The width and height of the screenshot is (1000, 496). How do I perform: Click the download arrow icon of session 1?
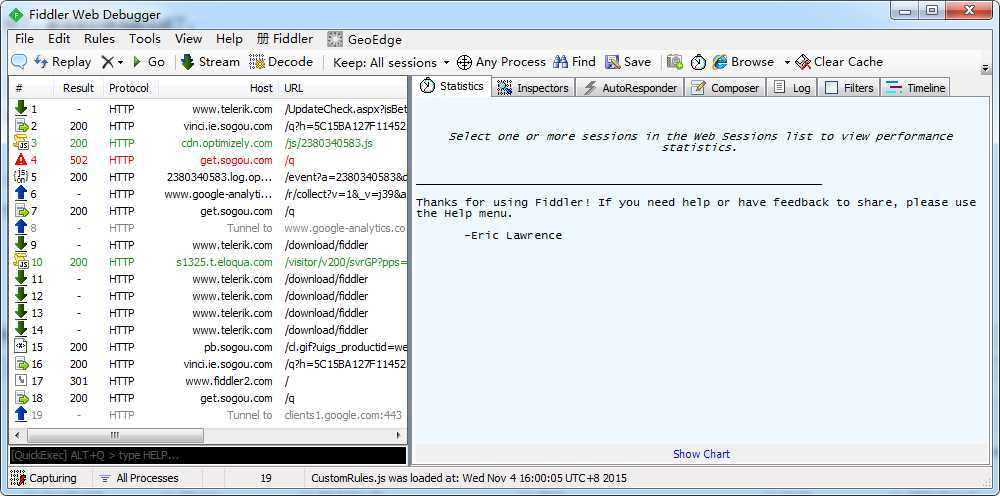coord(21,108)
